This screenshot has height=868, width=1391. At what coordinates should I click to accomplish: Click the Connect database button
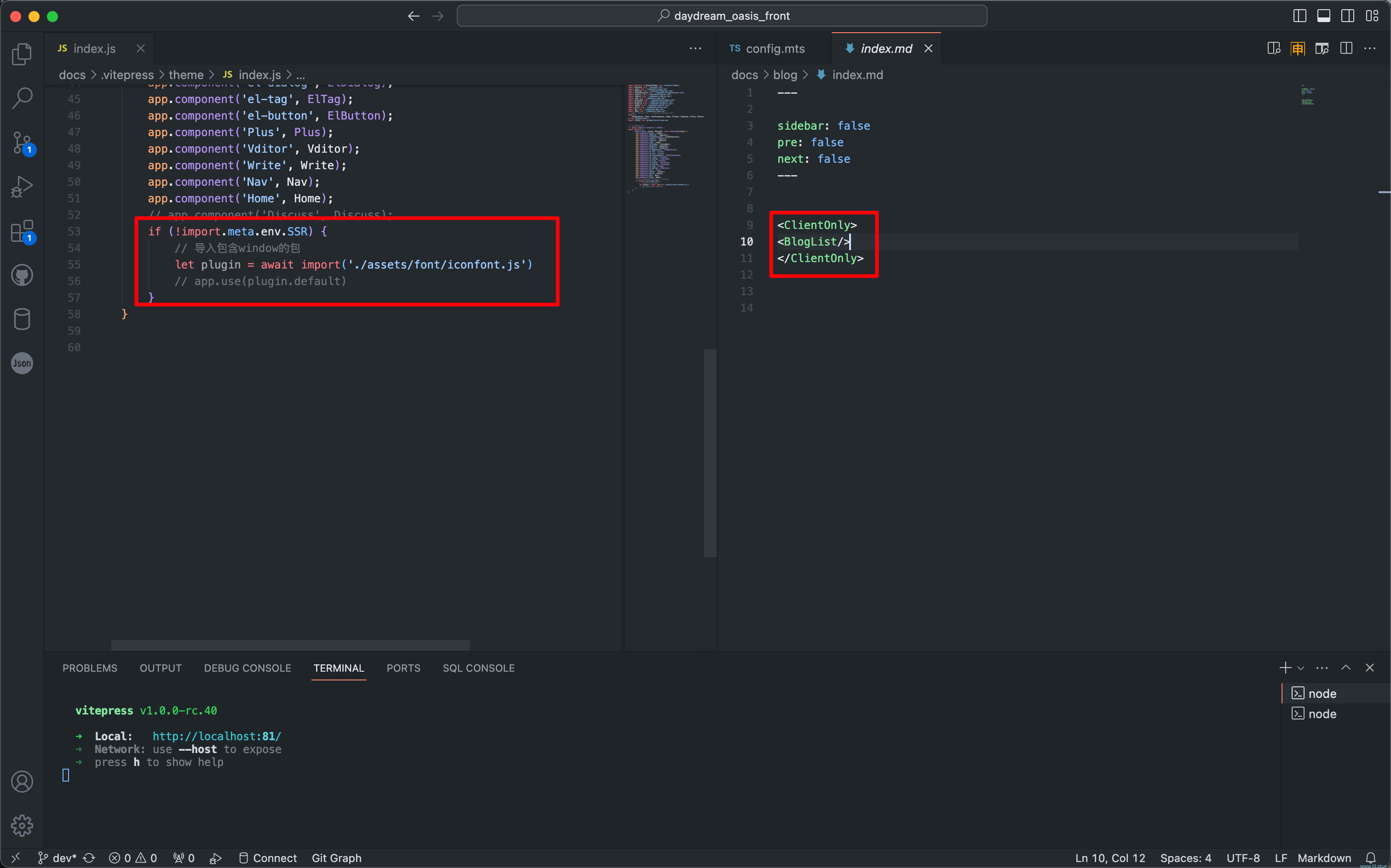click(x=268, y=858)
